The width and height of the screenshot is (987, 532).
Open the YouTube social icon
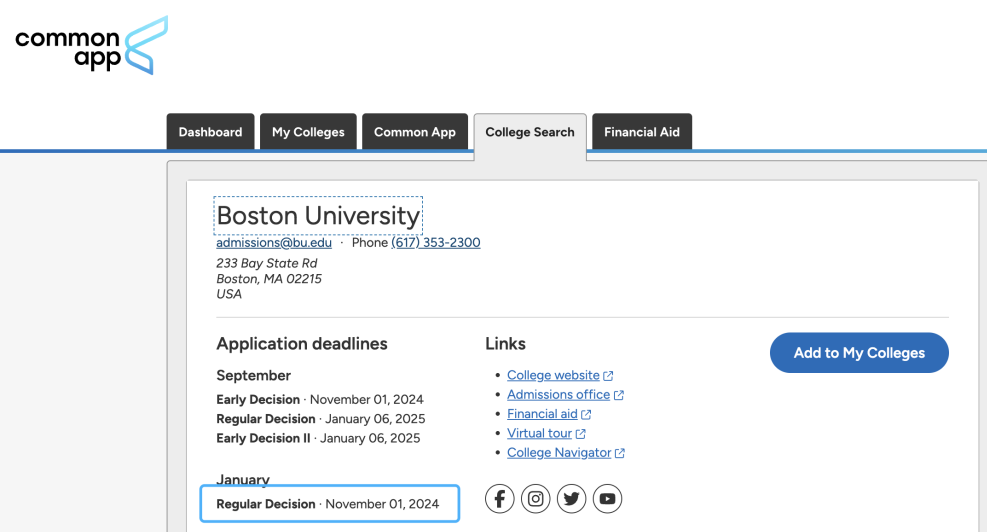point(607,499)
